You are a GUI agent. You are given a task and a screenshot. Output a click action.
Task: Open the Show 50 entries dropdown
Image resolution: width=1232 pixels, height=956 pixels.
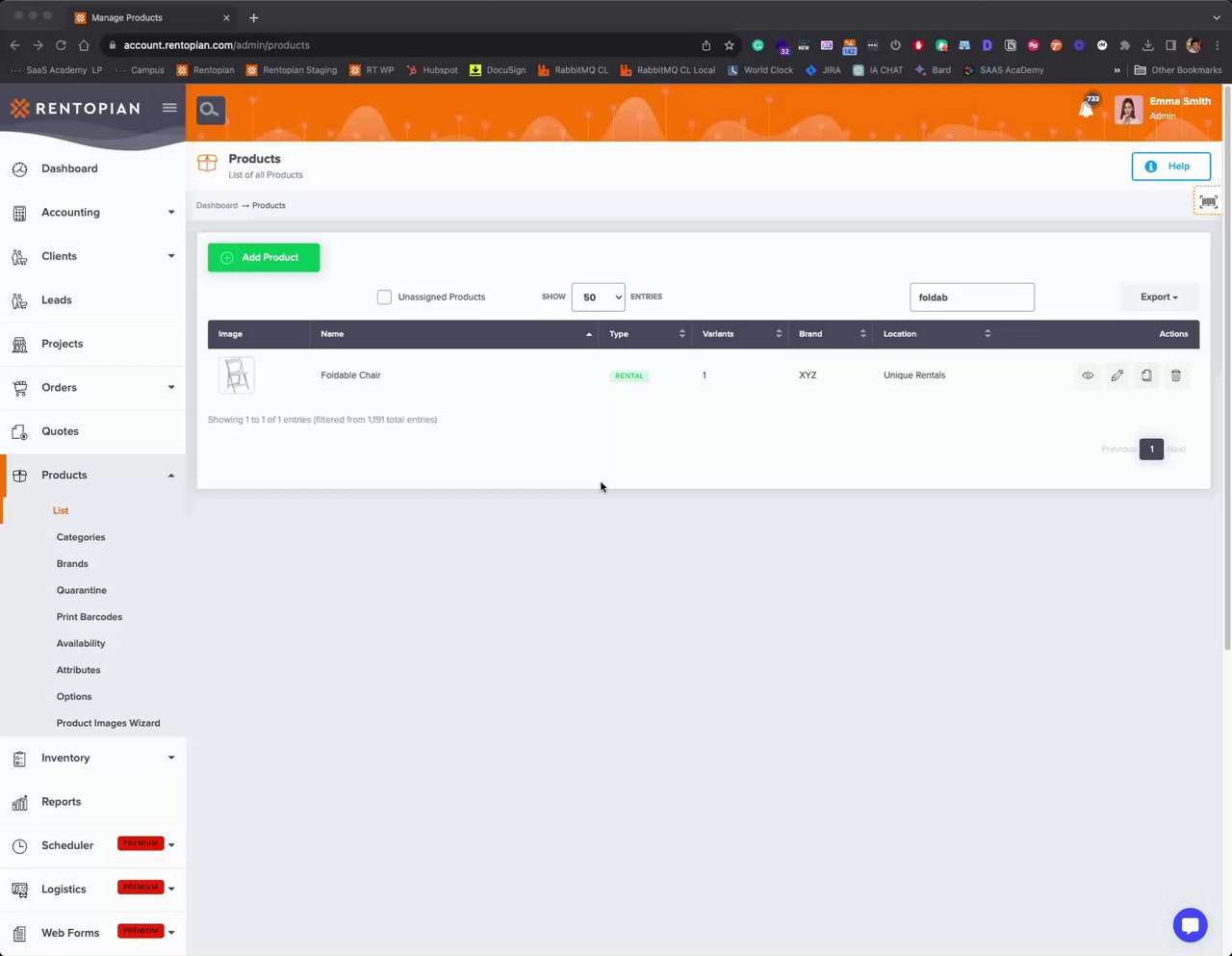[x=598, y=297]
